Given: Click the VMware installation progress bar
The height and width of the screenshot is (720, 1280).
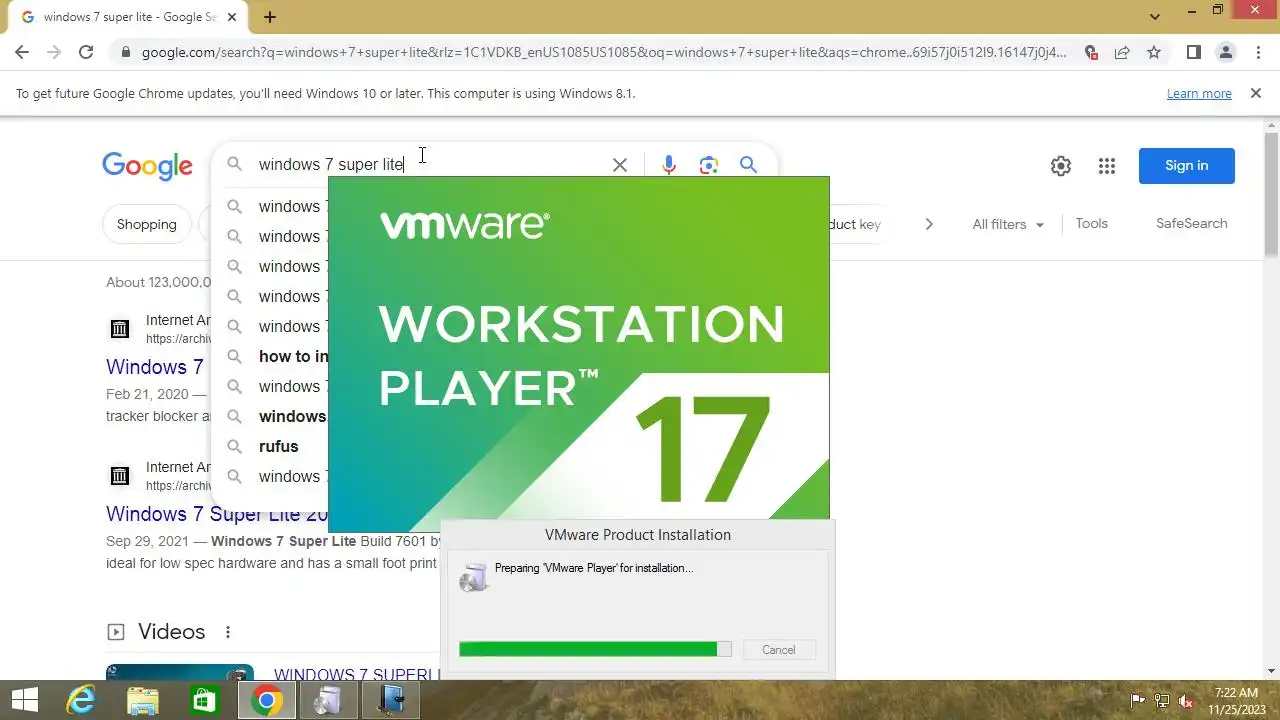Looking at the screenshot, I should tap(595, 650).
